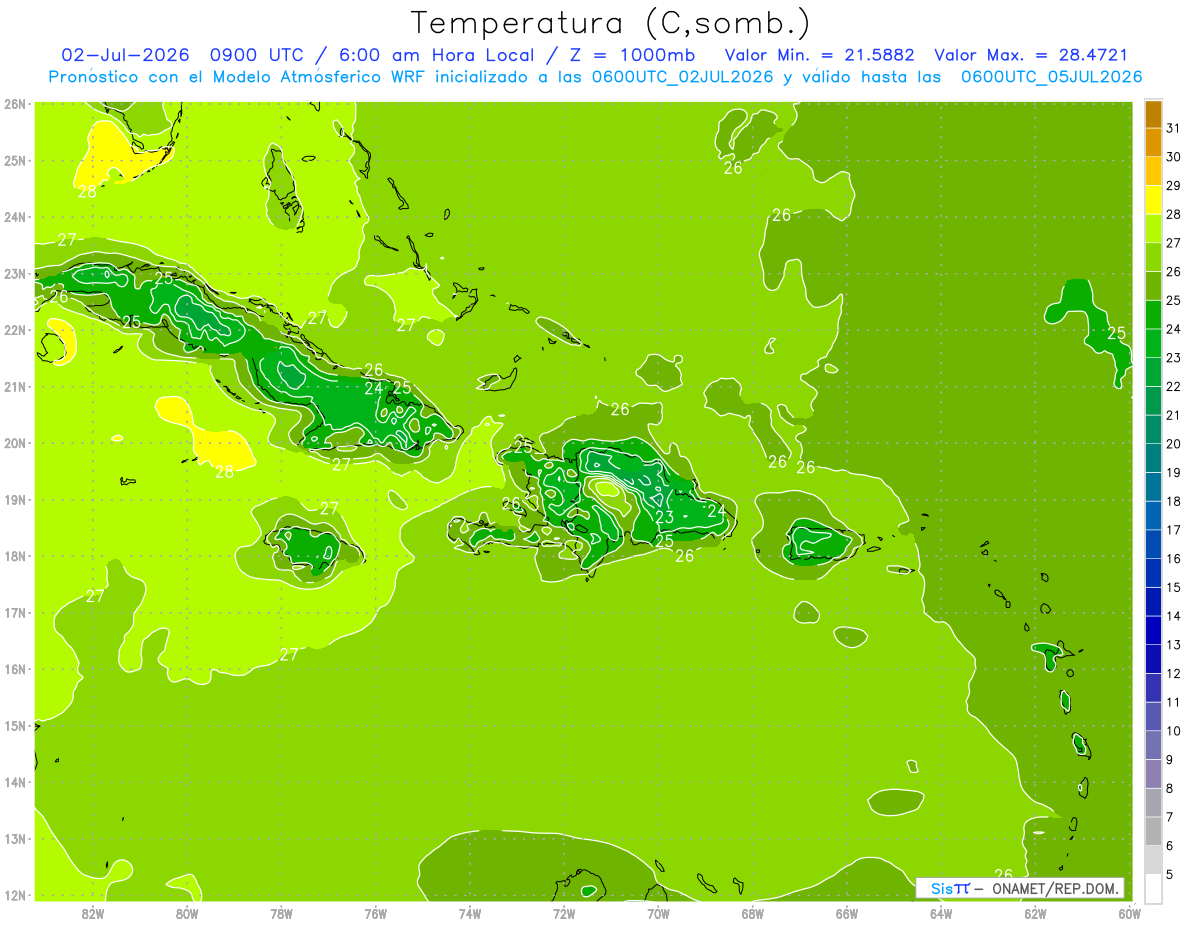Click the "78W" longitude axis label

tap(281, 913)
